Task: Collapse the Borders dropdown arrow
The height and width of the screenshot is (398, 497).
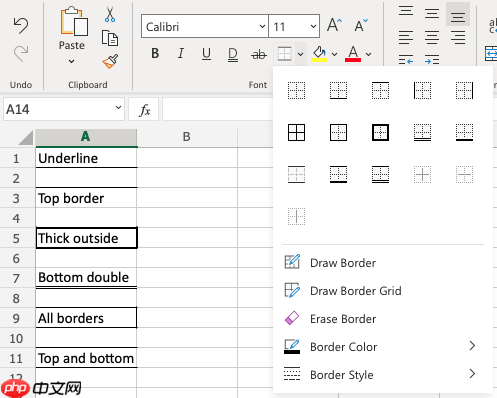Action: point(300,54)
